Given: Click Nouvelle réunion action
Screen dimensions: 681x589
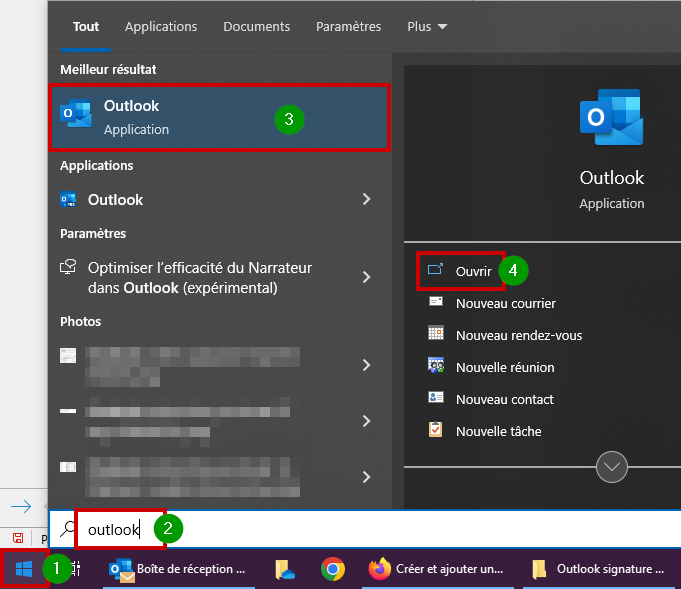Looking at the screenshot, I should tap(505, 367).
